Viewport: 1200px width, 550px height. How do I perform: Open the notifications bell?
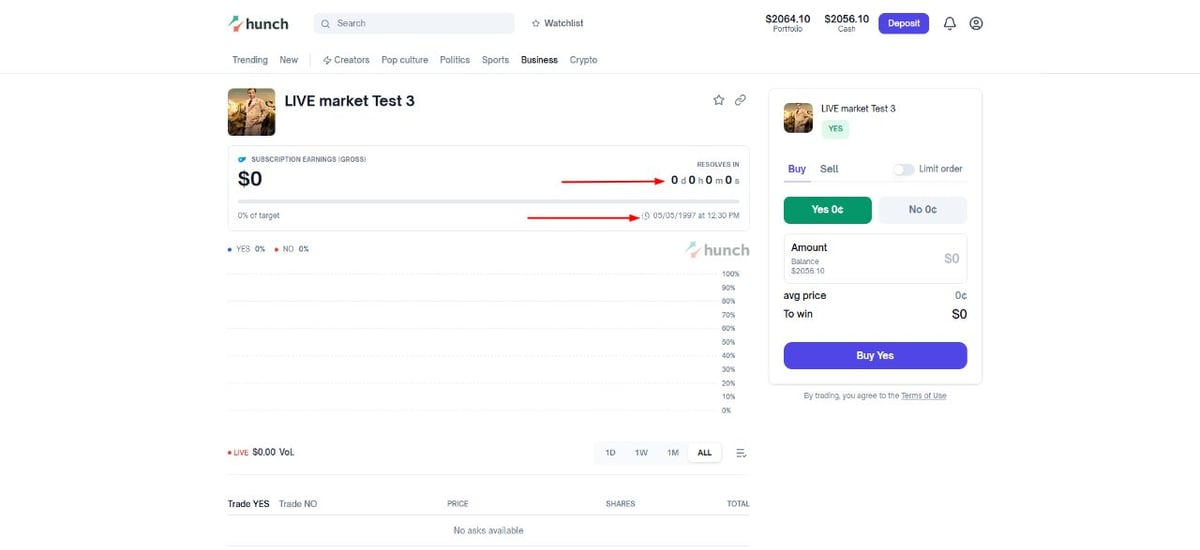950,23
